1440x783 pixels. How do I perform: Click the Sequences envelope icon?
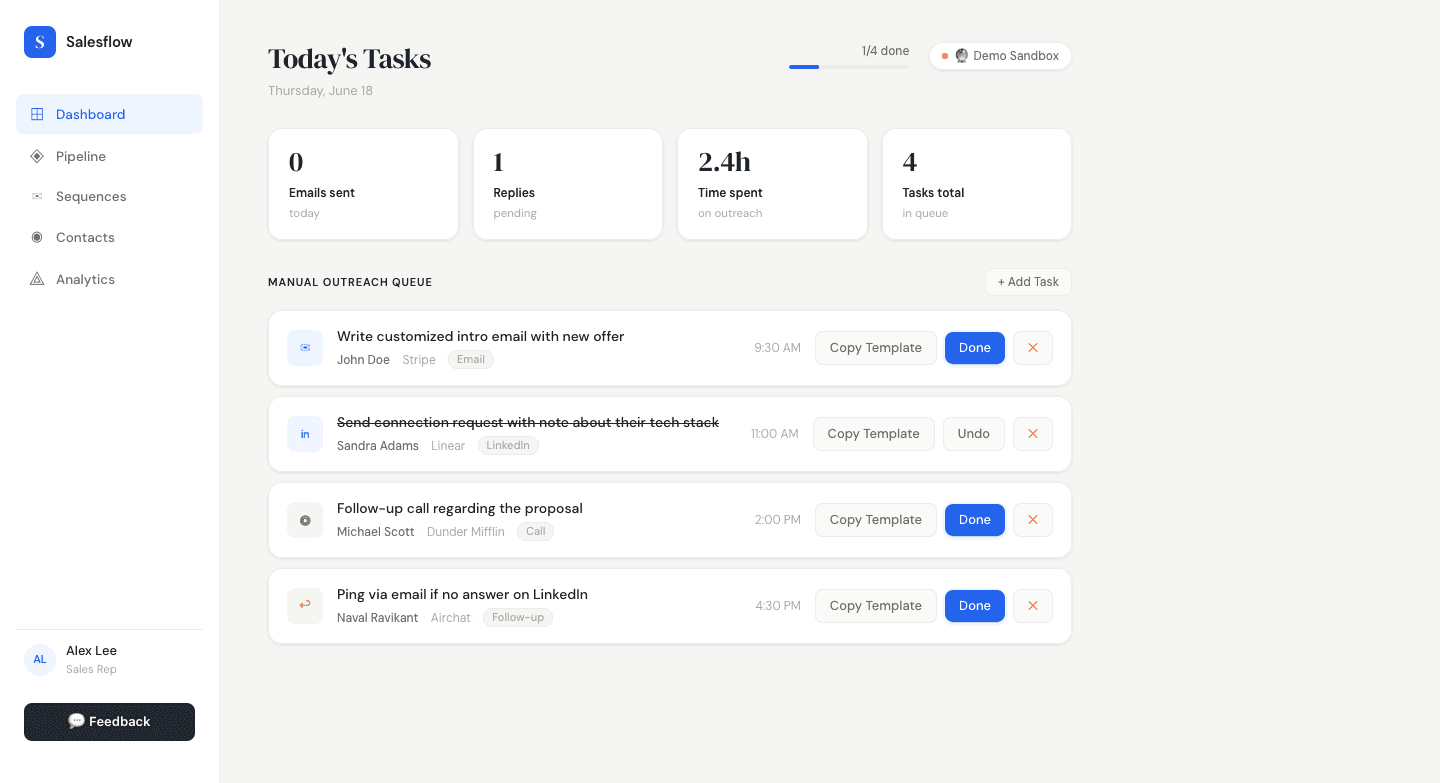37,196
